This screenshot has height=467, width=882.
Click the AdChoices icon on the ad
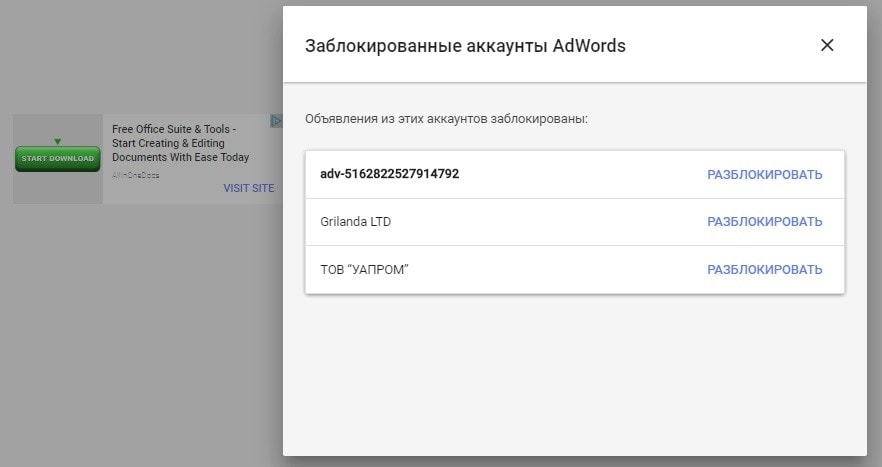coord(276,120)
